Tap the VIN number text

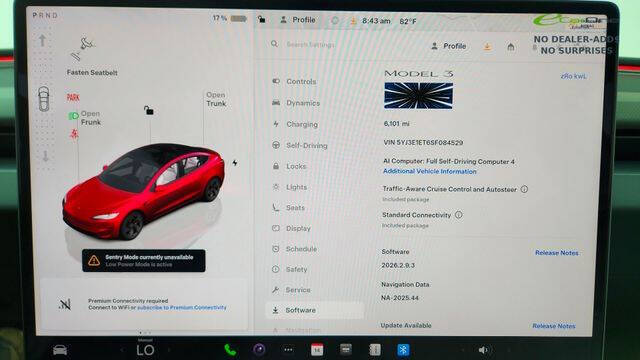(423, 142)
